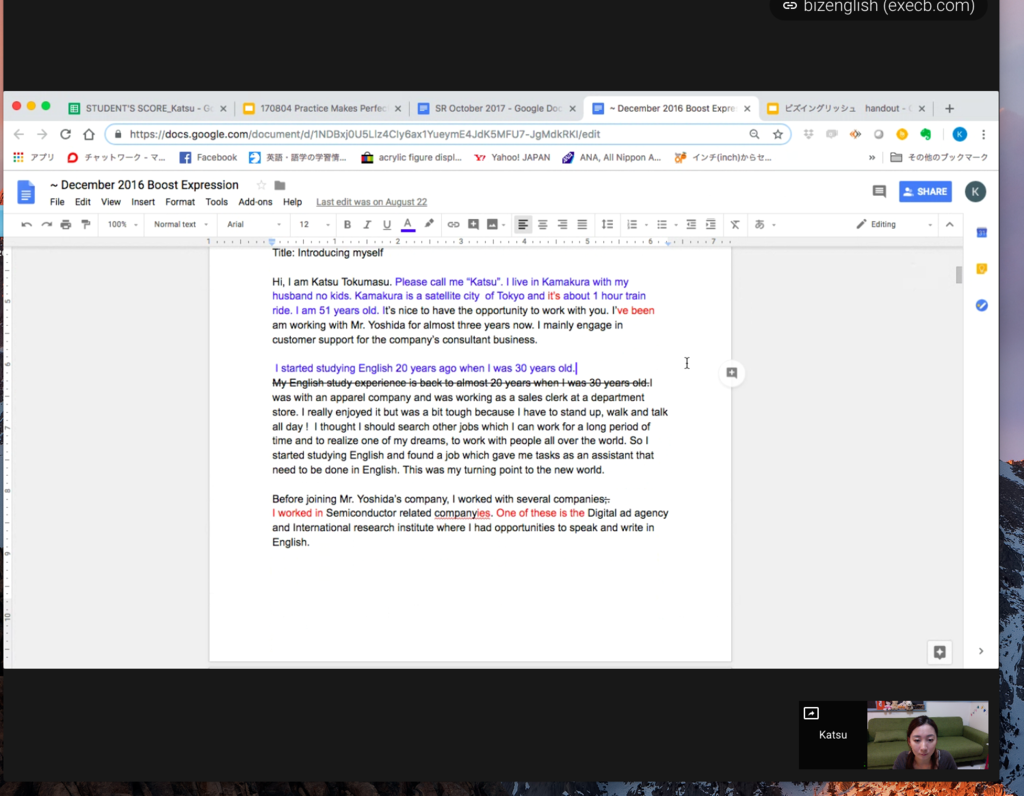Switch to STUDENT'S SCORE_Katsu tab
Screen dimensions: 1024x796
point(140,108)
